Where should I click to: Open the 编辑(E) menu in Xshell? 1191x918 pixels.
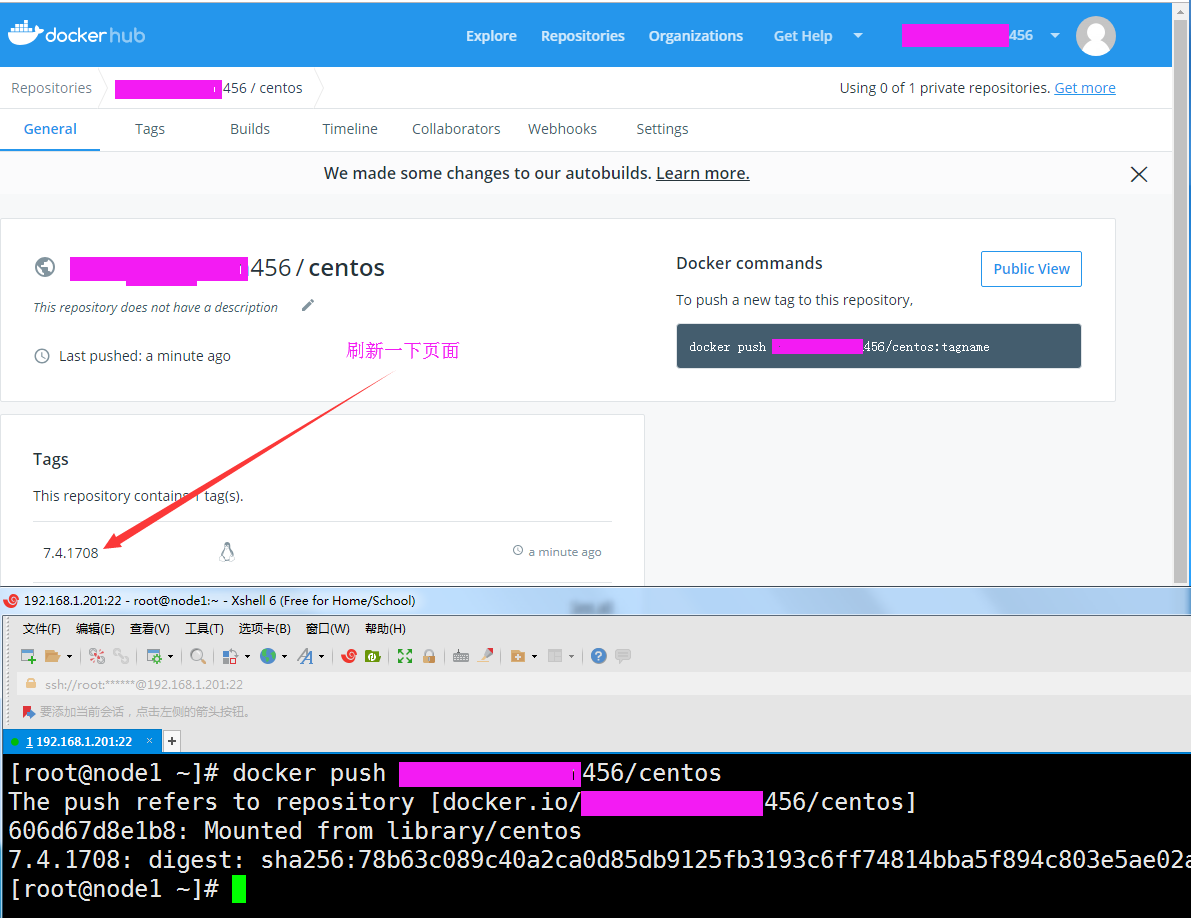[x=95, y=629]
